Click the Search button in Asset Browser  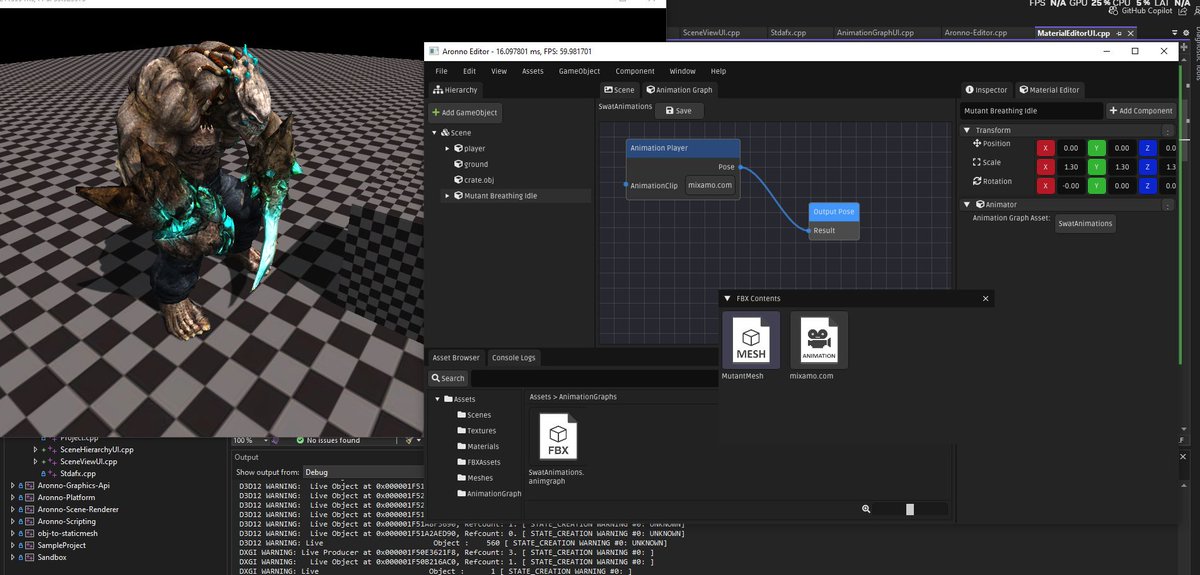[448, 378]
